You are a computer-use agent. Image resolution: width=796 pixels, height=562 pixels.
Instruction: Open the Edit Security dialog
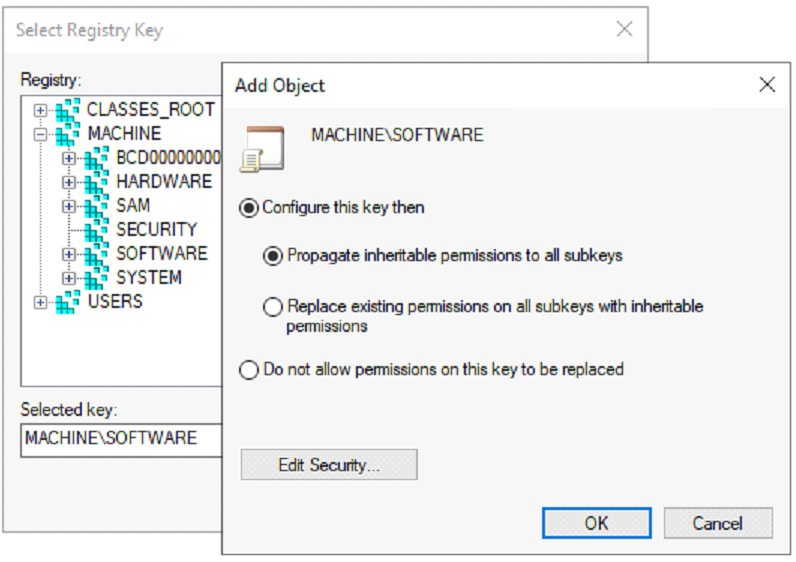[x=328, y=465]
